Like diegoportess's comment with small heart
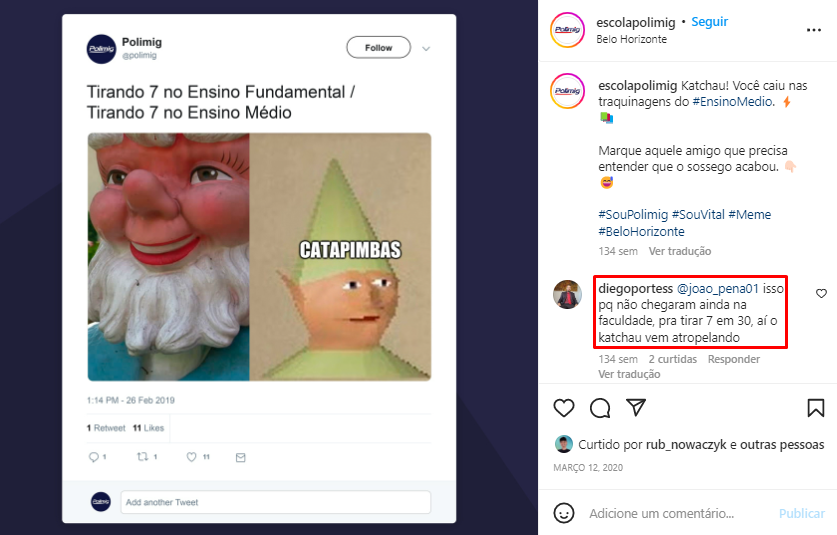Viewport: 837px width, 535px height. tap(821, 293)
